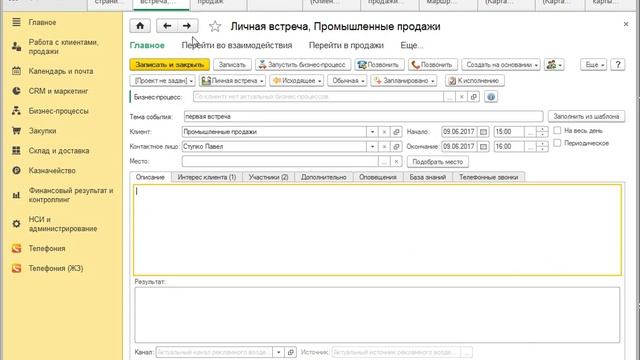Switch to Оповещения tab
The image size is (640, 360).
click(x=378, y=177)
